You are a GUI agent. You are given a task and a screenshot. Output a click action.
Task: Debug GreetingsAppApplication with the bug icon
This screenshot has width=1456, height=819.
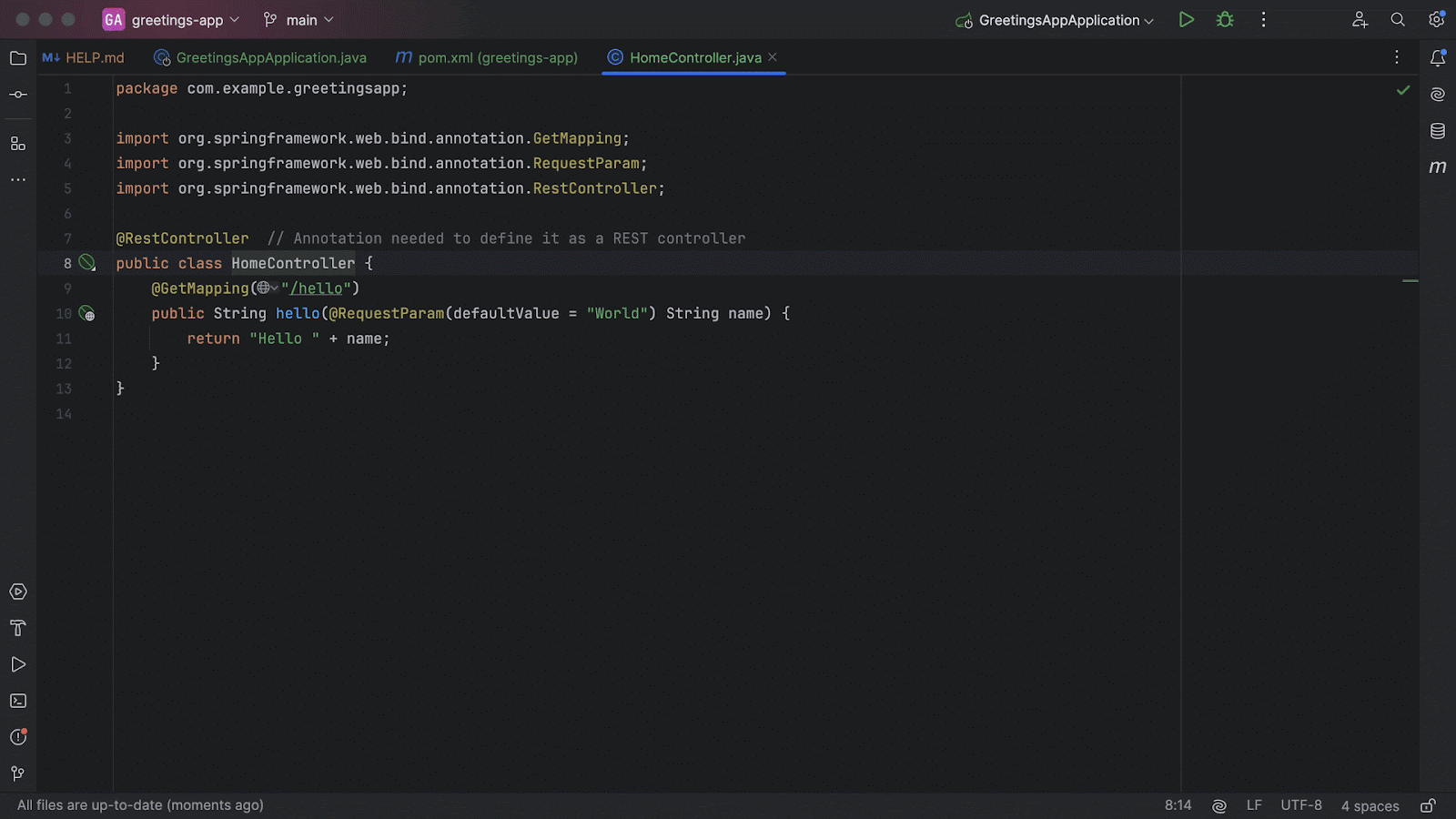click(x=1225, y=20)
